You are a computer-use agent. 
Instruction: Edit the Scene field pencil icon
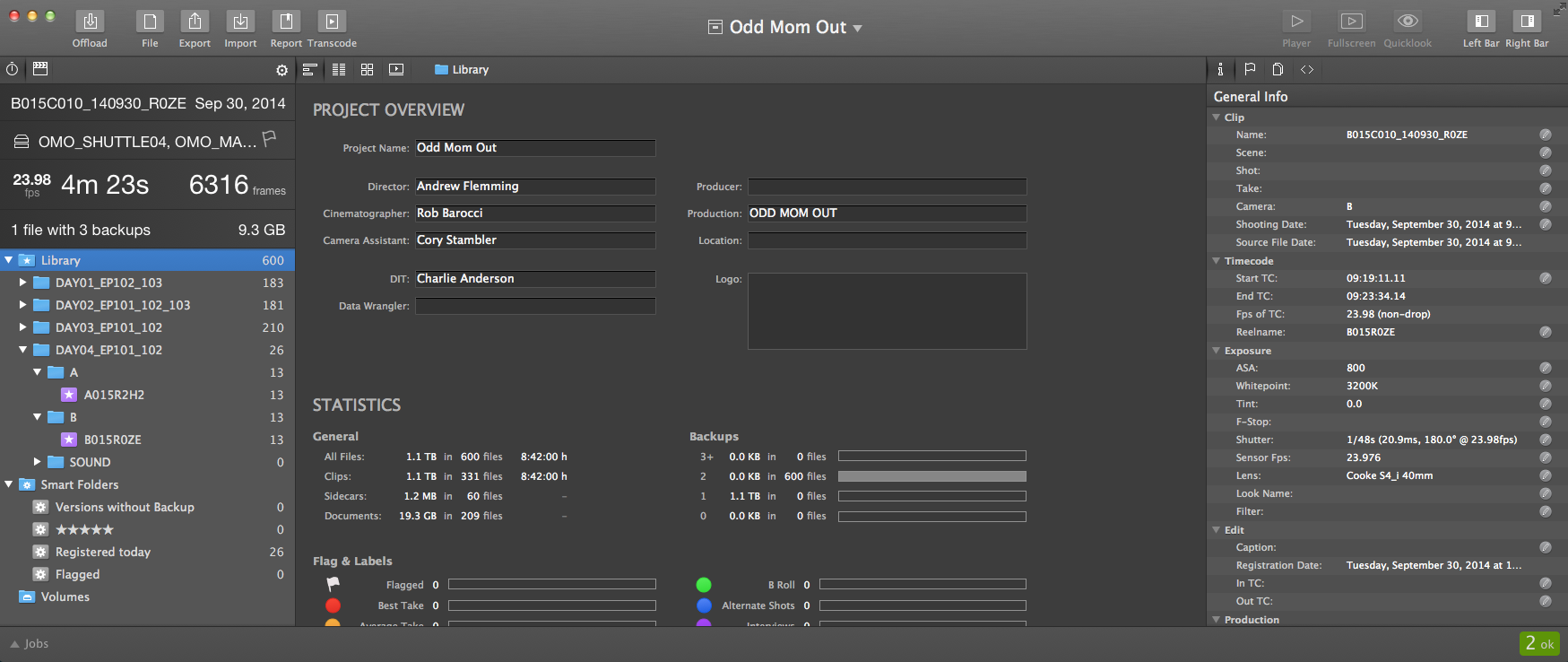(x=1546, y=152)
